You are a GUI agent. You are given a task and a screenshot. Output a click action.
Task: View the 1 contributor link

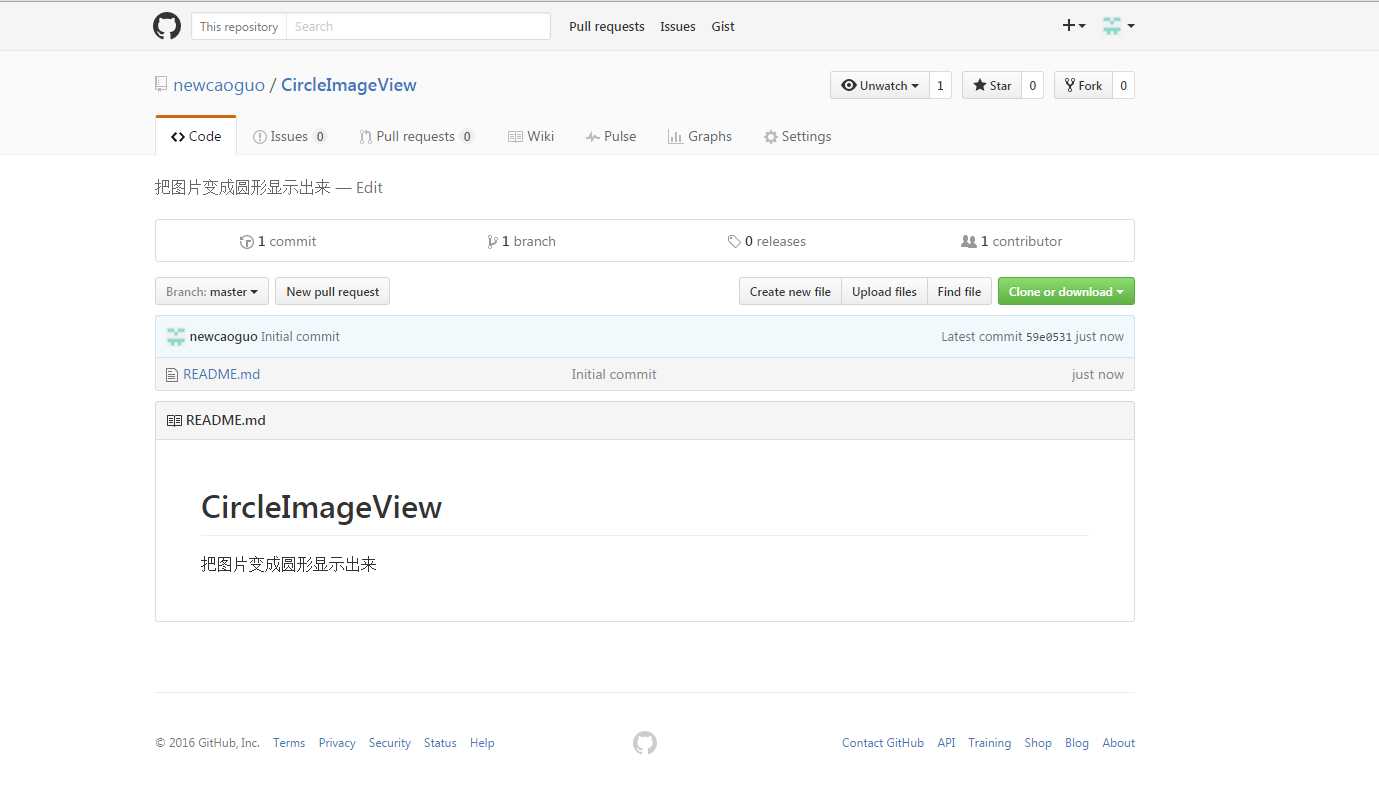1011,241
